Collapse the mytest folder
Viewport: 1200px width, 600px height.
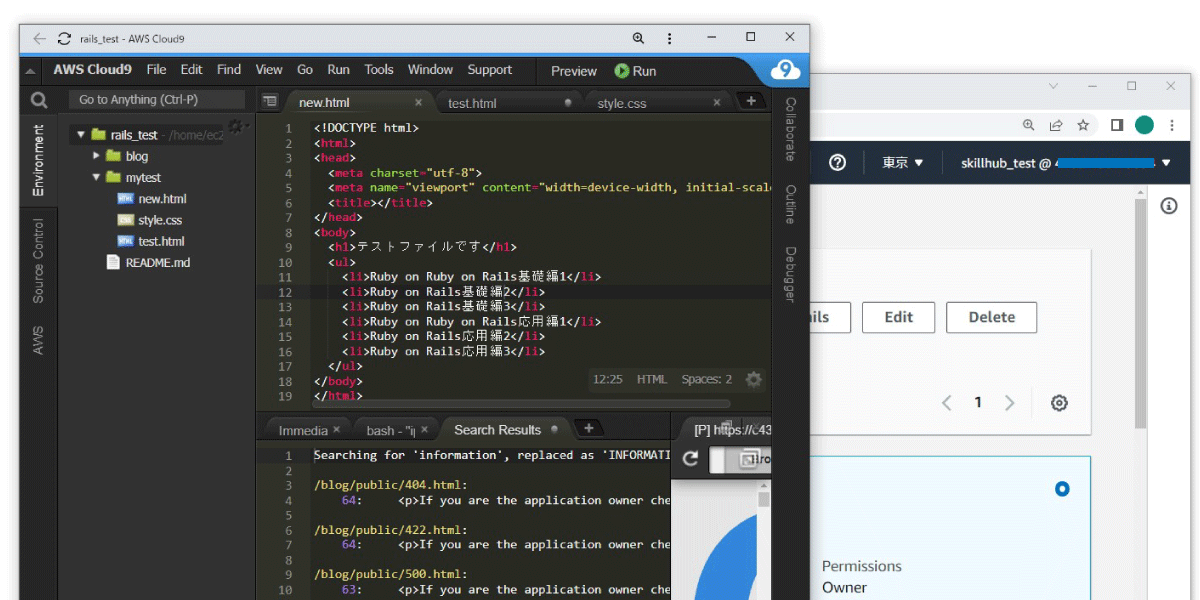[97, 177]
